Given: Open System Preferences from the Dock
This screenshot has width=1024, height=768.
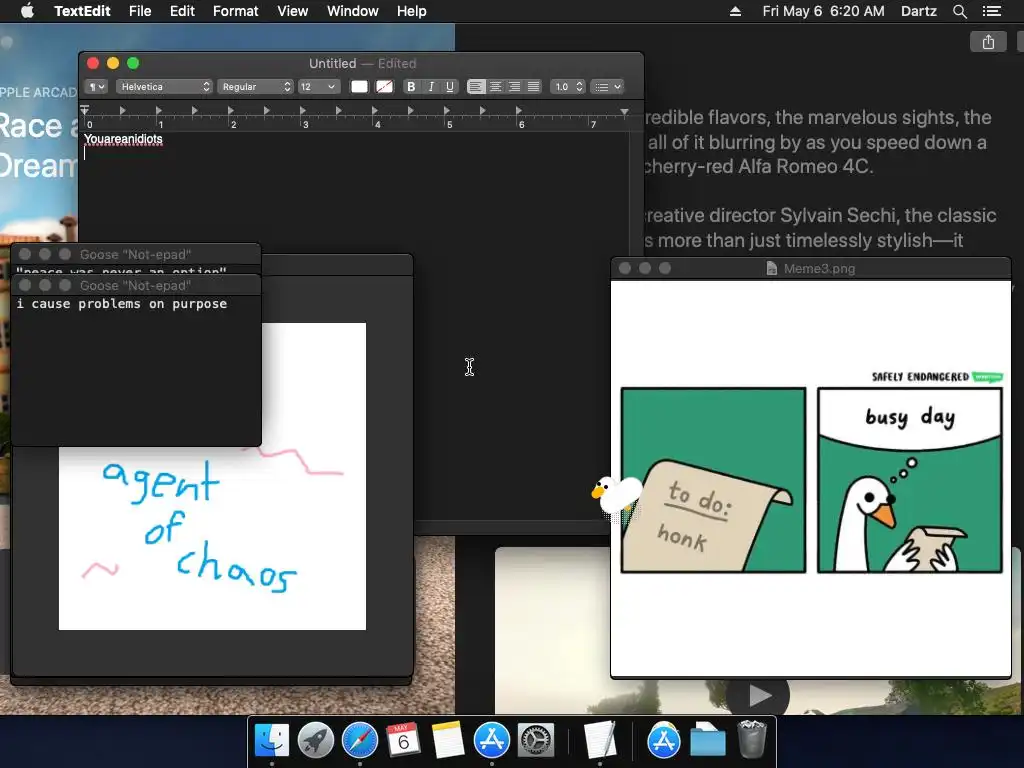Looking at the screenshot, I should pos(536,741).
